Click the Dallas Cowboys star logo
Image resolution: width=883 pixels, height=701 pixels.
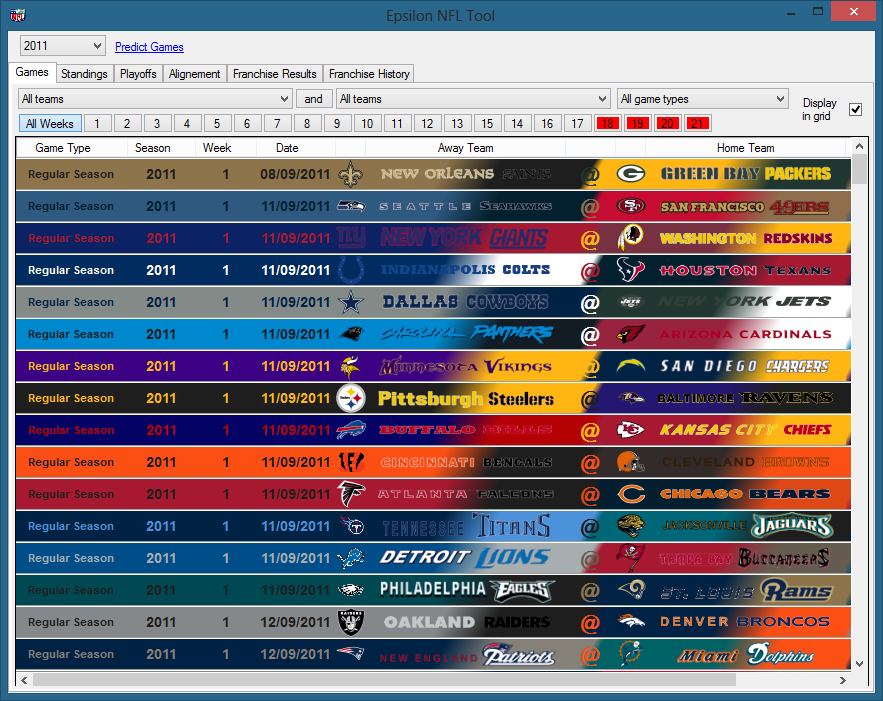[x=351, y=302]
